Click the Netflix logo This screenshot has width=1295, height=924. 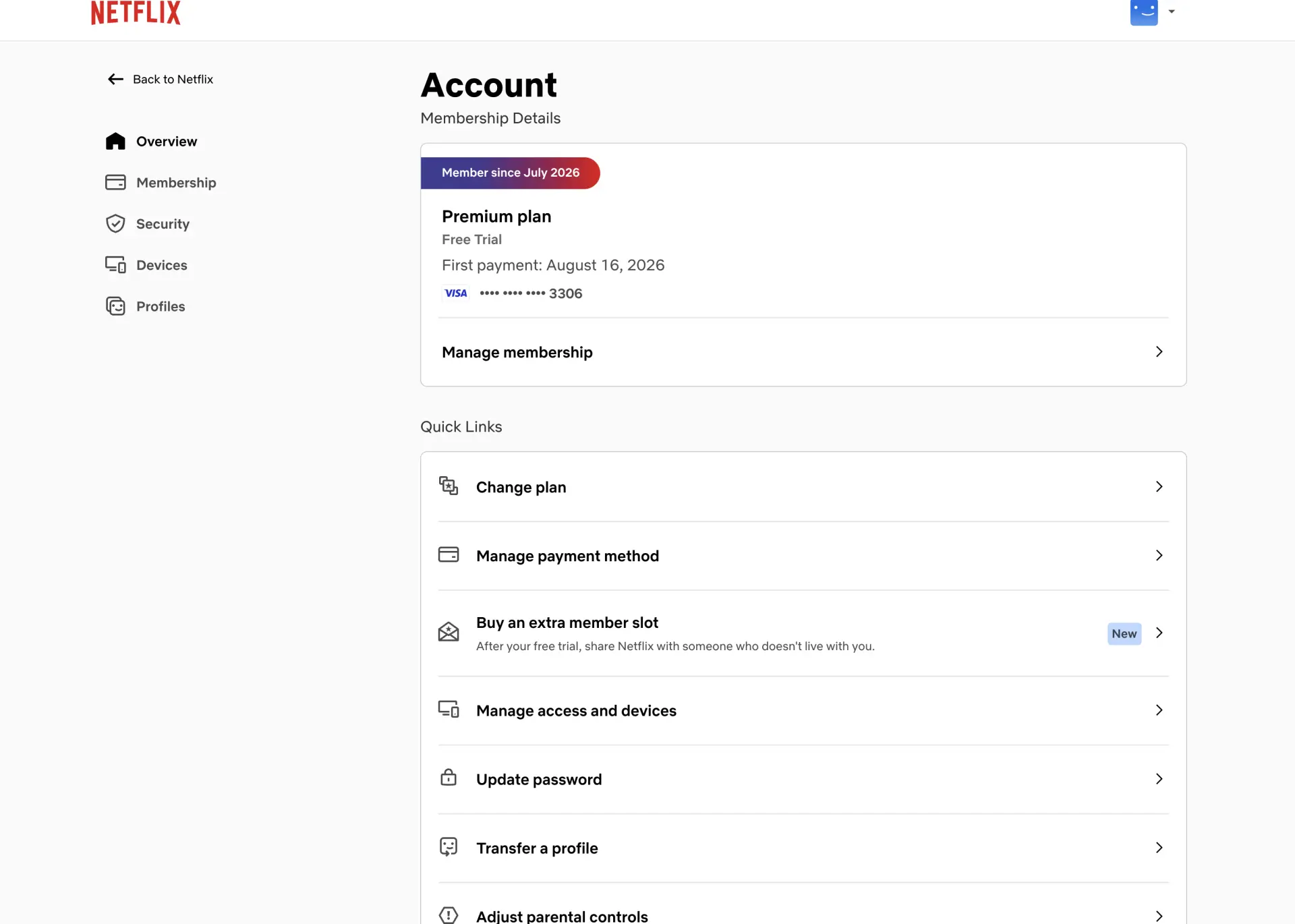pos(136,12)
